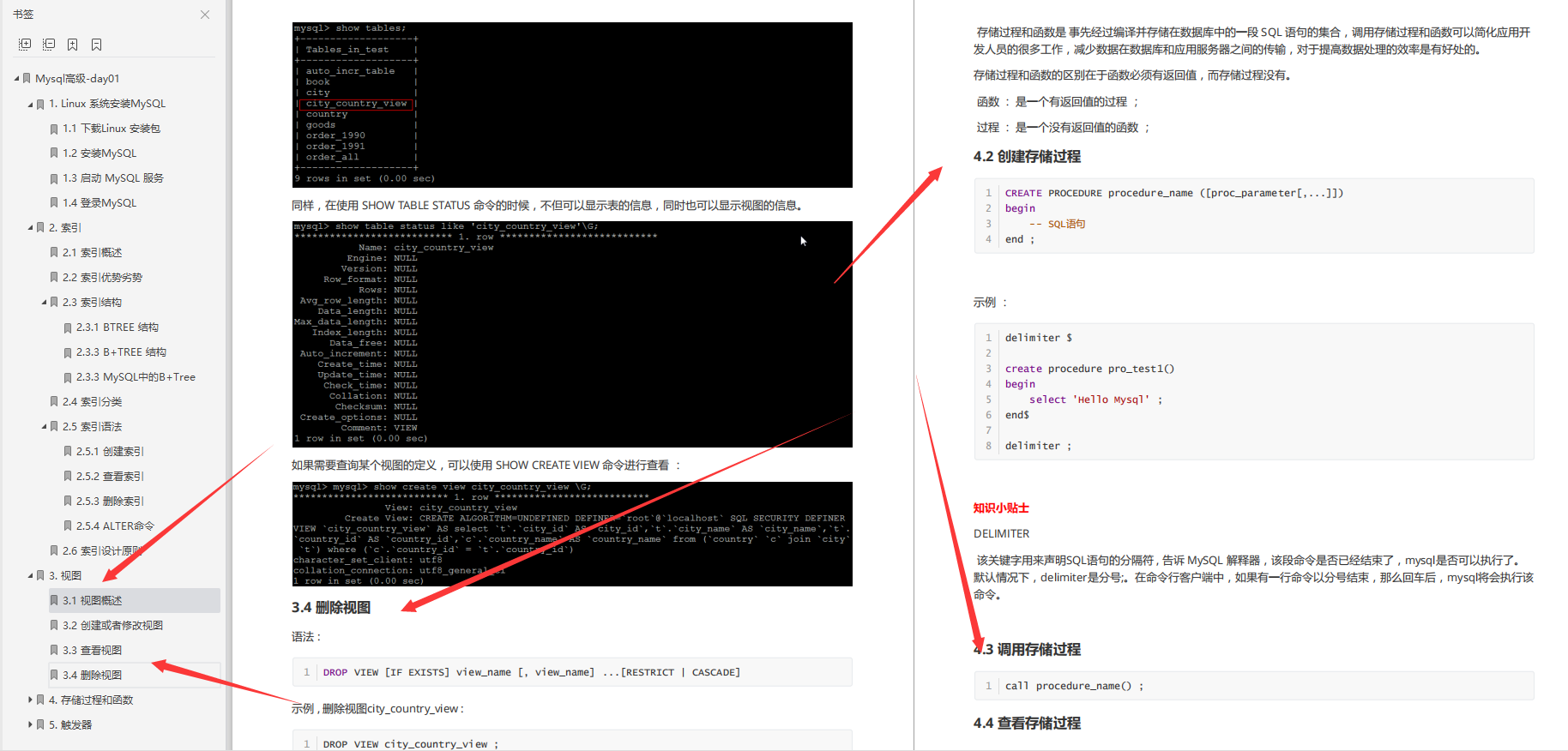Click the expand-all bookmarks icon
Screen dimensions: 1568x751
(25, 44)
